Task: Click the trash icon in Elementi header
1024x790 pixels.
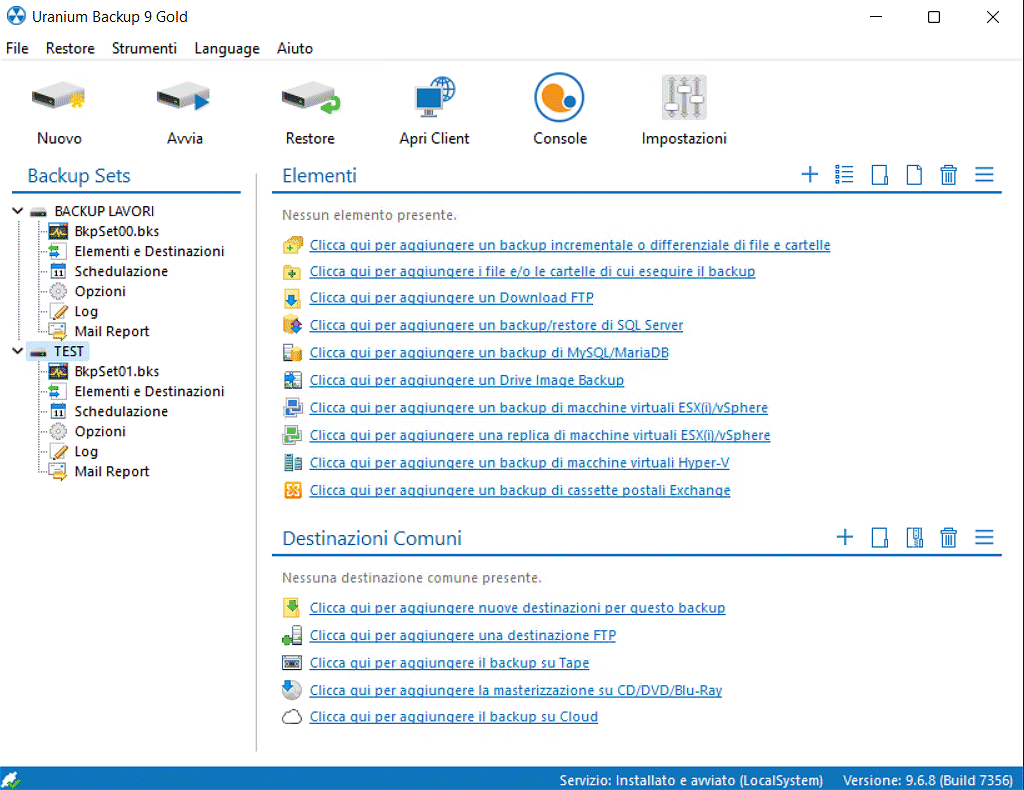Action: (948, 174)
